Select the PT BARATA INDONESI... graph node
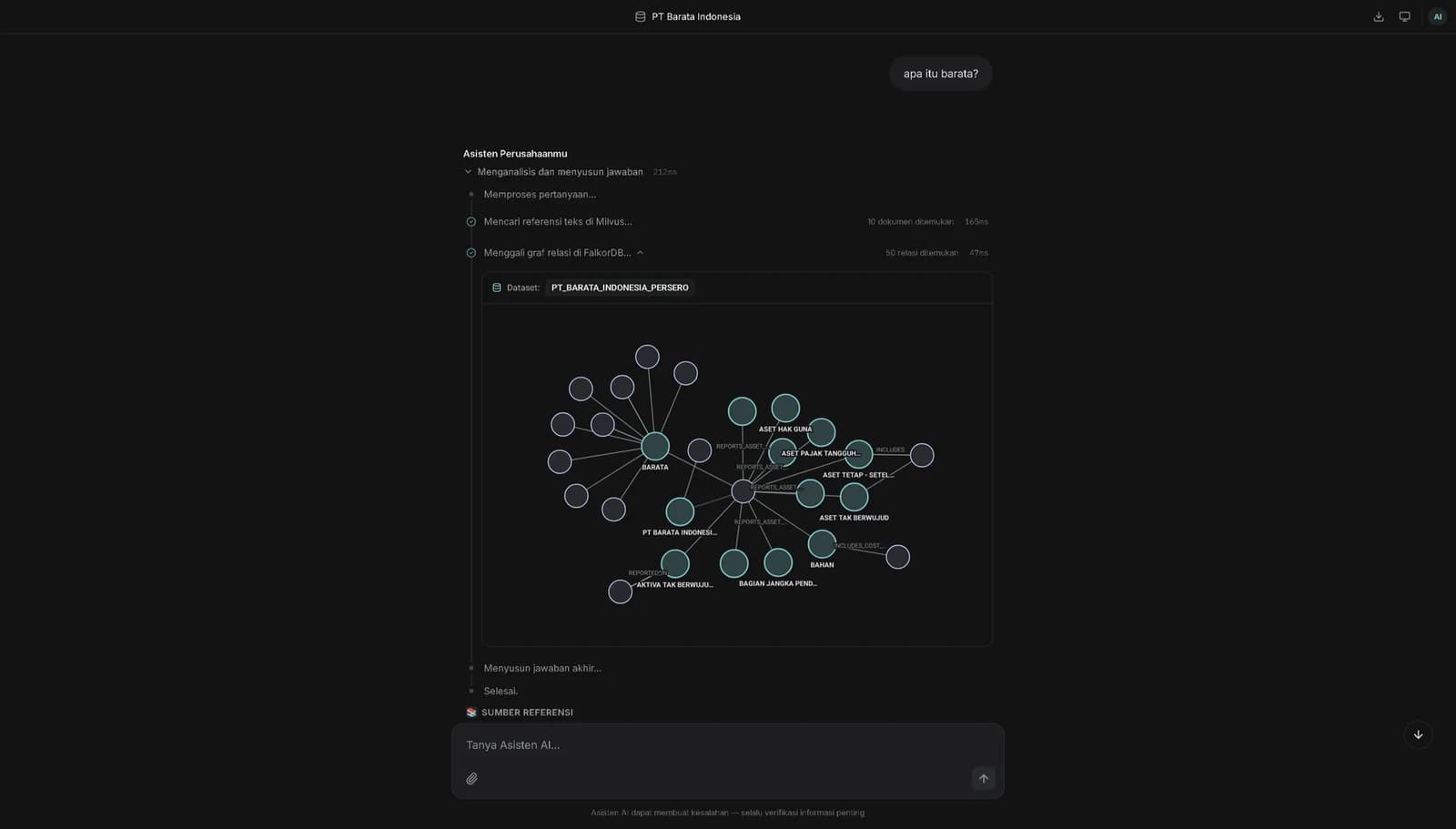 coord(680,511)
